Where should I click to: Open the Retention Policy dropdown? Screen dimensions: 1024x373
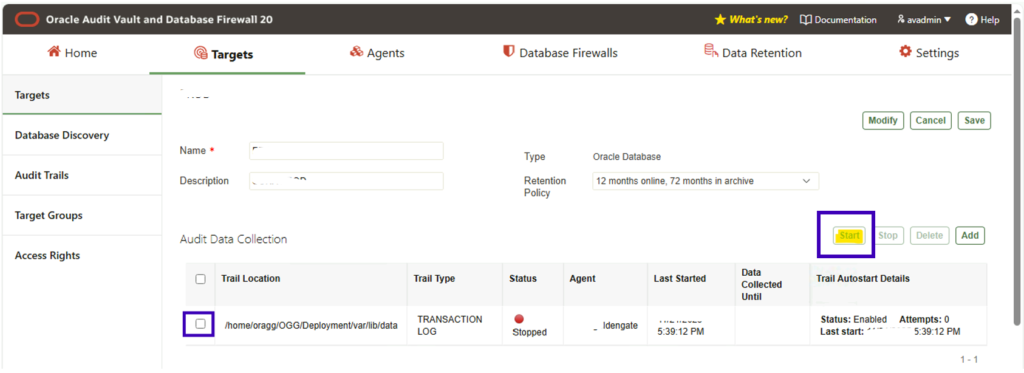(x=705, y=181)
